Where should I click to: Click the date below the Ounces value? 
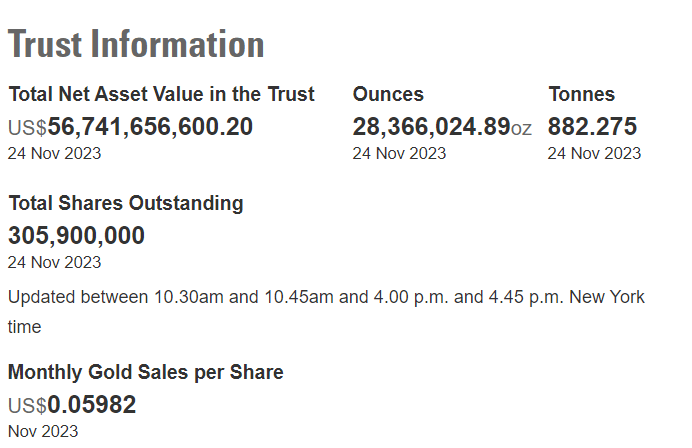[399, 153]
